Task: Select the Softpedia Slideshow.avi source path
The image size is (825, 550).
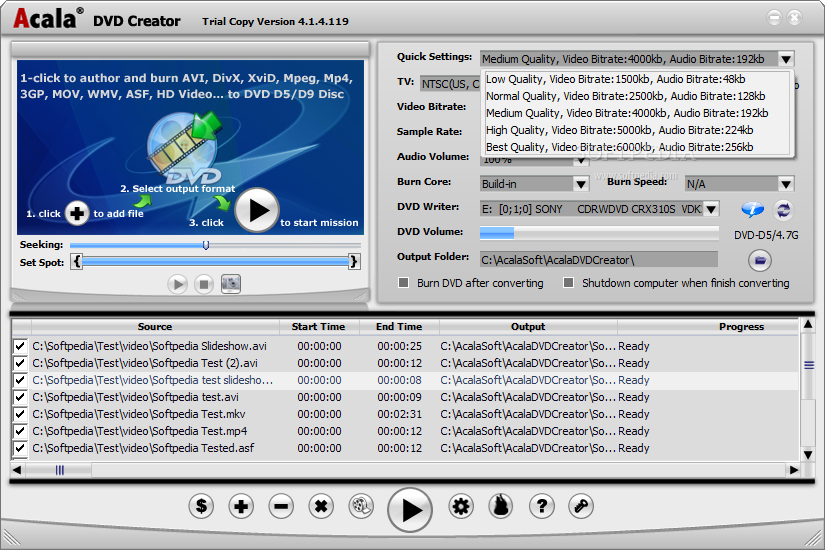Action: 149,346
